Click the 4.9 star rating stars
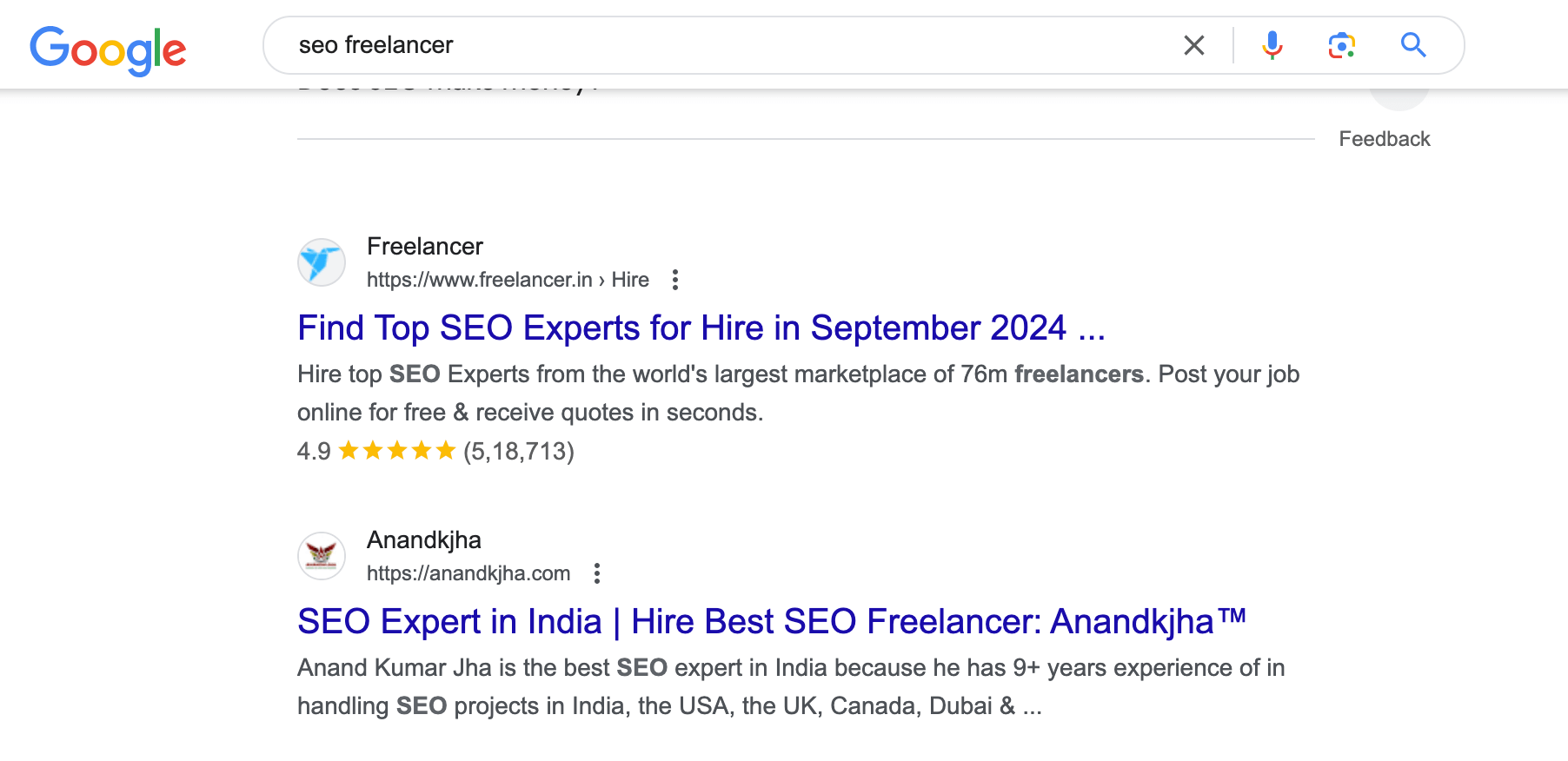Image resolution: width=1568 pixels, height=761 pixels. point(397,451)
